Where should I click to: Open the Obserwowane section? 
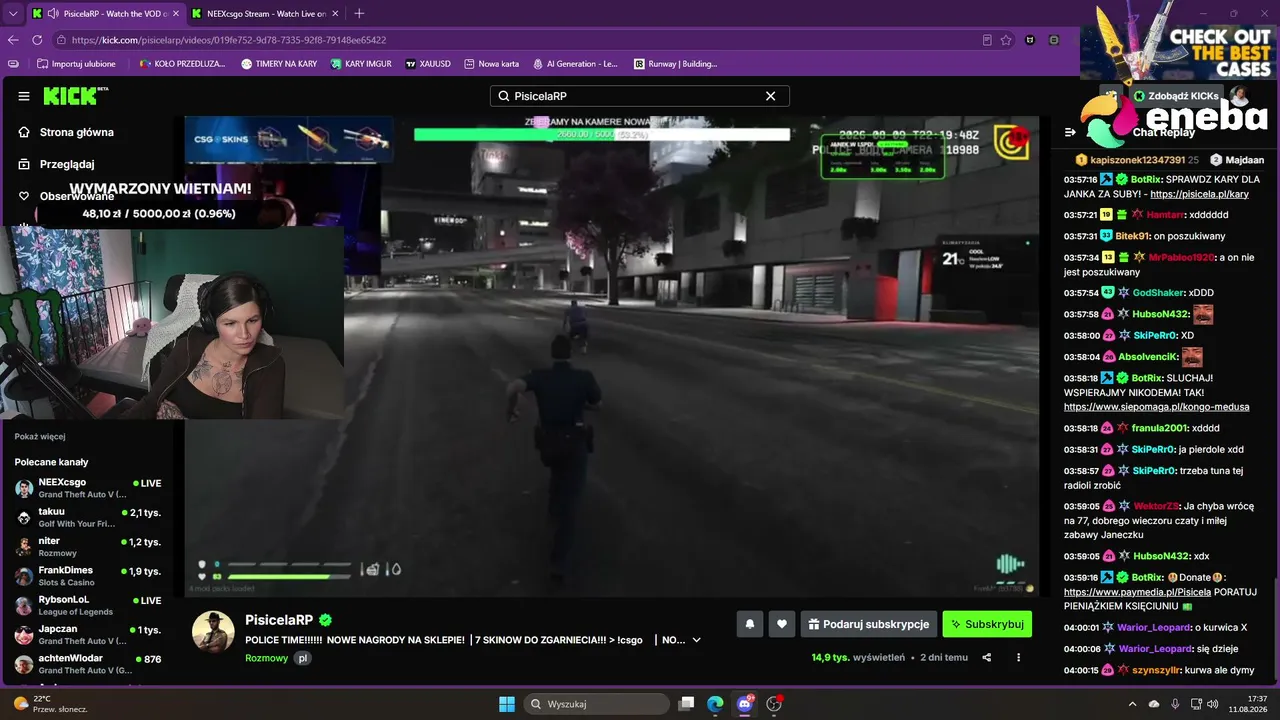click(x=76, y=196)
